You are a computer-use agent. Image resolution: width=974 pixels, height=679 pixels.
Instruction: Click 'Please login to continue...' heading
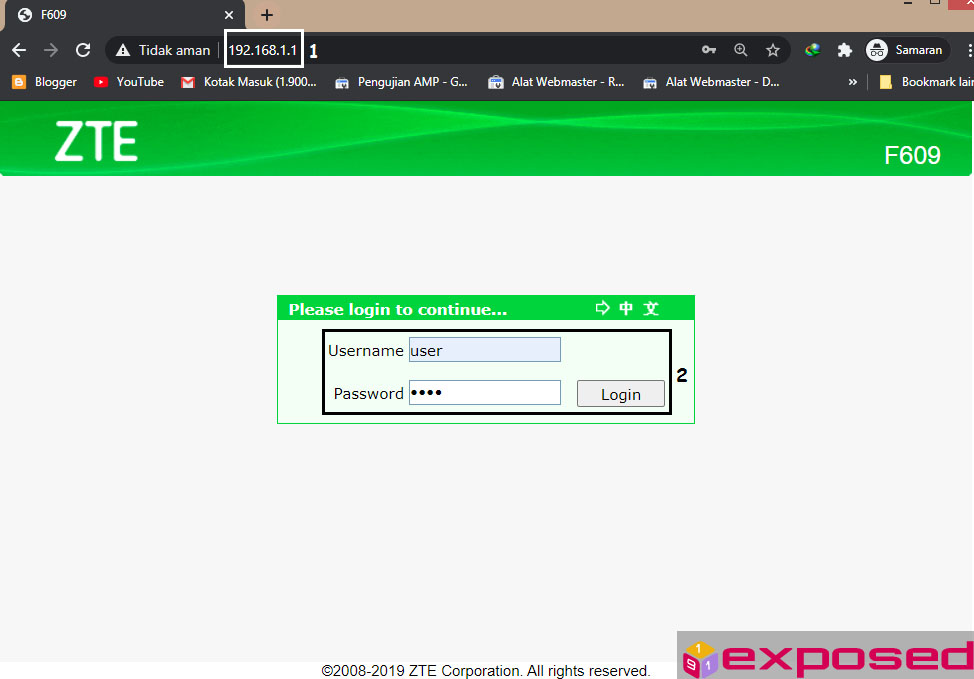pyautogui.click(x=398, y=309)
